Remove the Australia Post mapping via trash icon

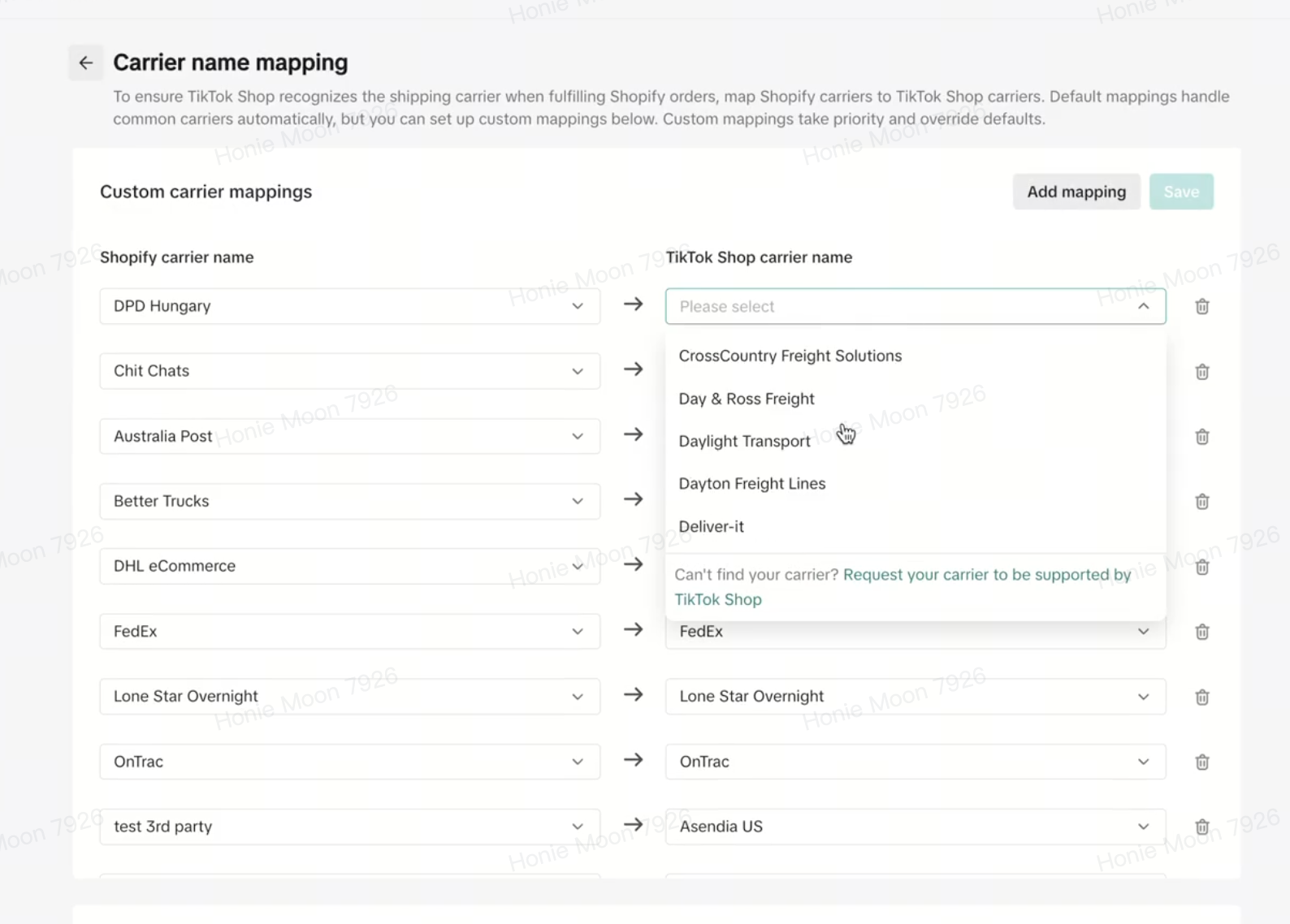point(1201,437)
